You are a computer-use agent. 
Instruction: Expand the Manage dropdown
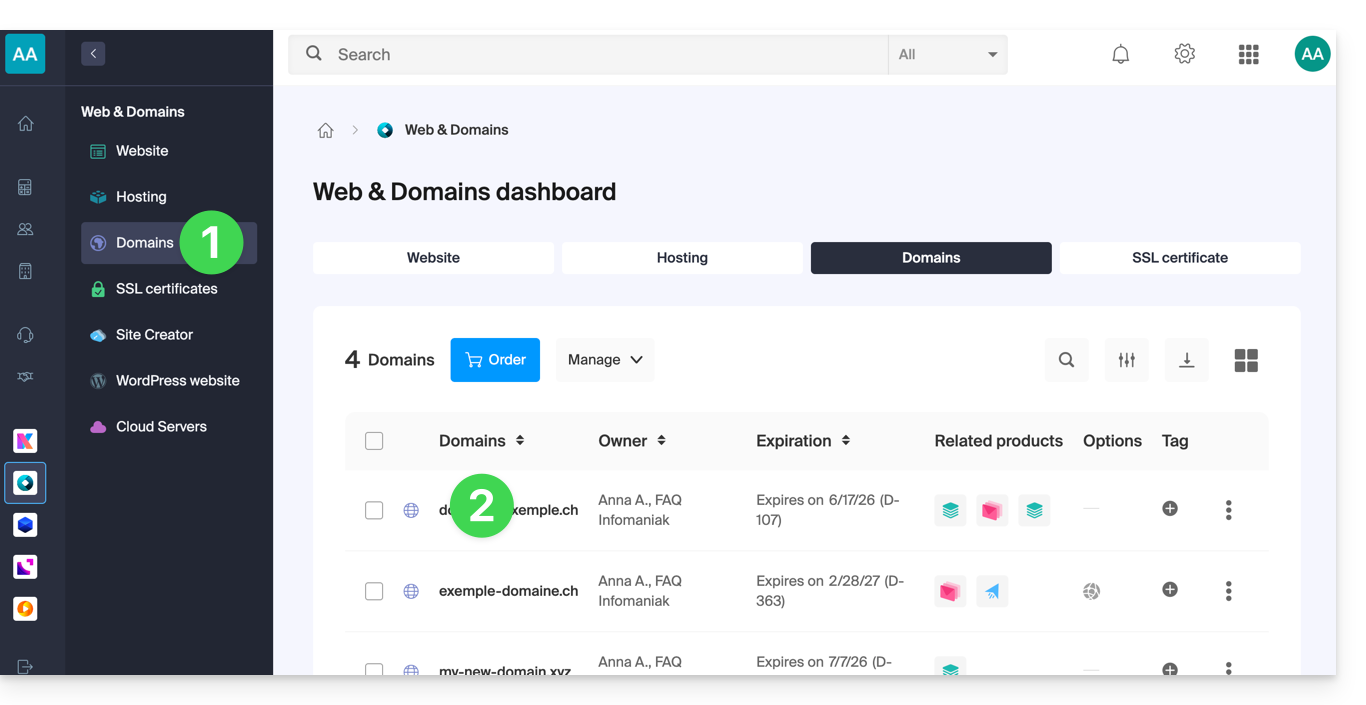[605, 360]
